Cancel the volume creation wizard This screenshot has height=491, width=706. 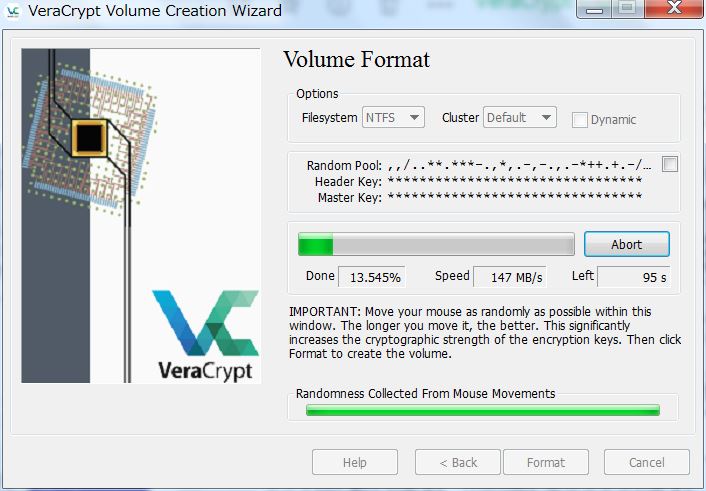pos(647,462)
